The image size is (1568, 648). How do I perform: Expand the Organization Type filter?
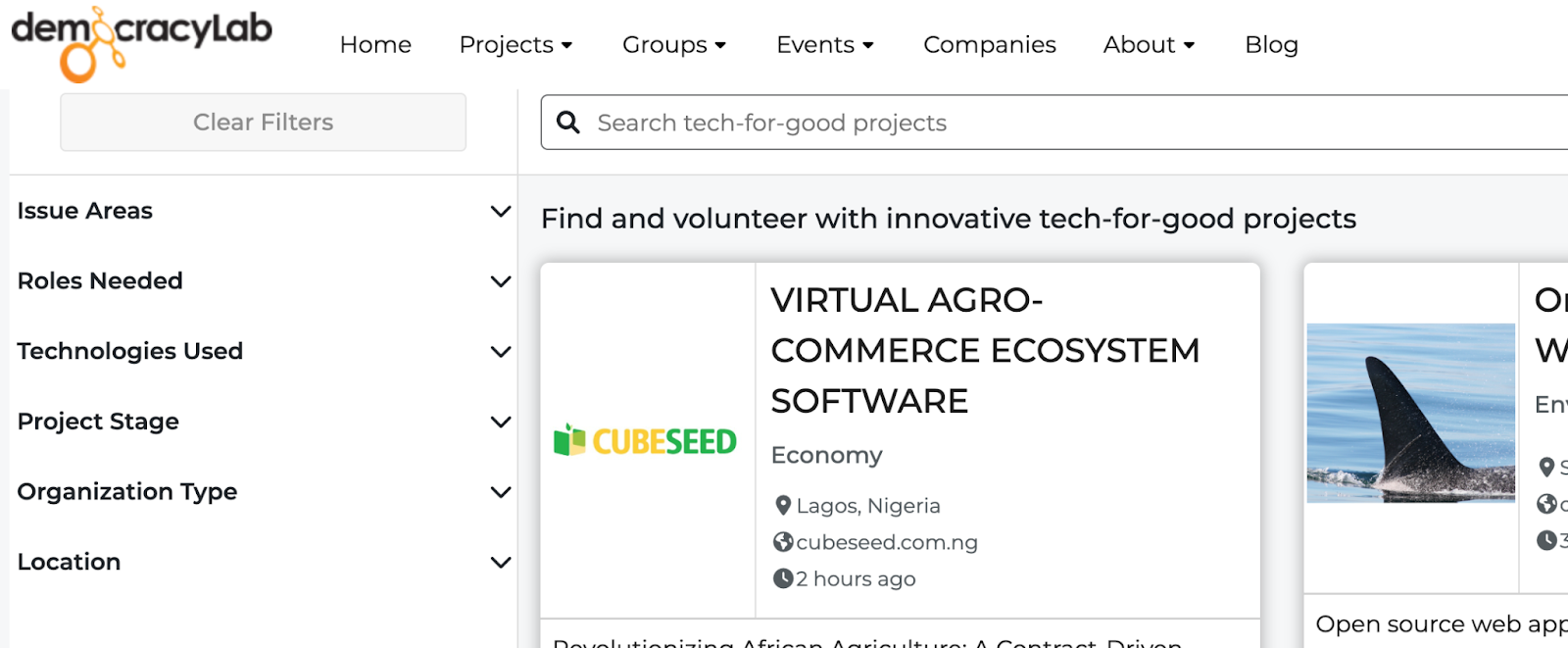click(264, 492)
